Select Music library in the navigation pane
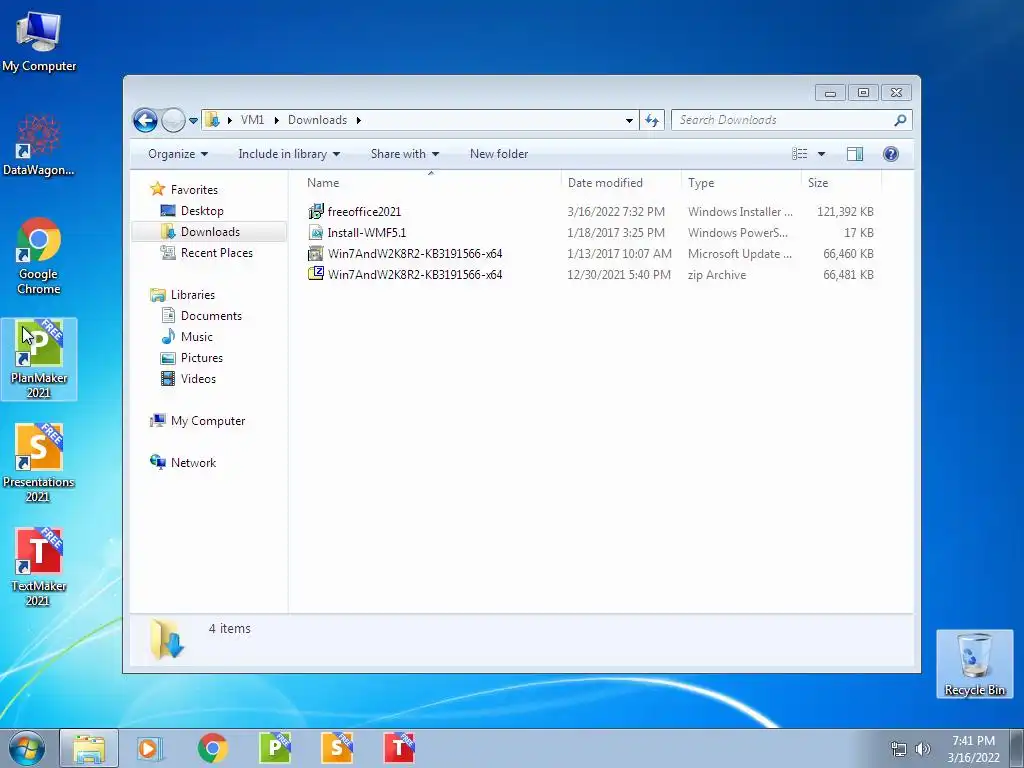Image resolution: width=1024 pixels, height=768 pixels. [x=197, y=337]
